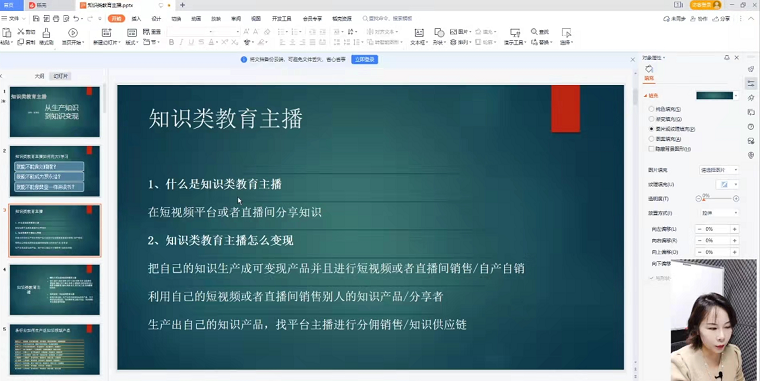The width and height of the screenshot is (760, 381).
Task: Click the Format Painter brush icon
Action: [46, 32]
